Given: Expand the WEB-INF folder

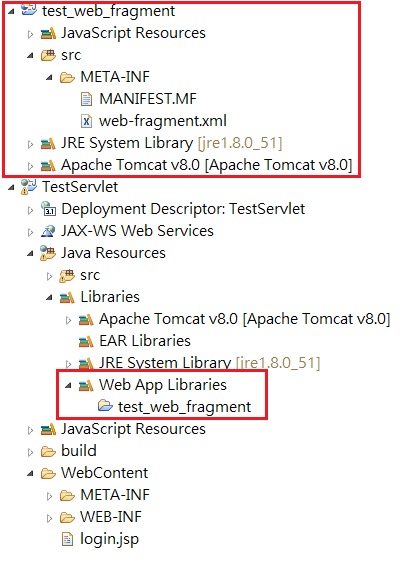Looking at the screenshot, I should pyautogui.click(x=49, y=518).
